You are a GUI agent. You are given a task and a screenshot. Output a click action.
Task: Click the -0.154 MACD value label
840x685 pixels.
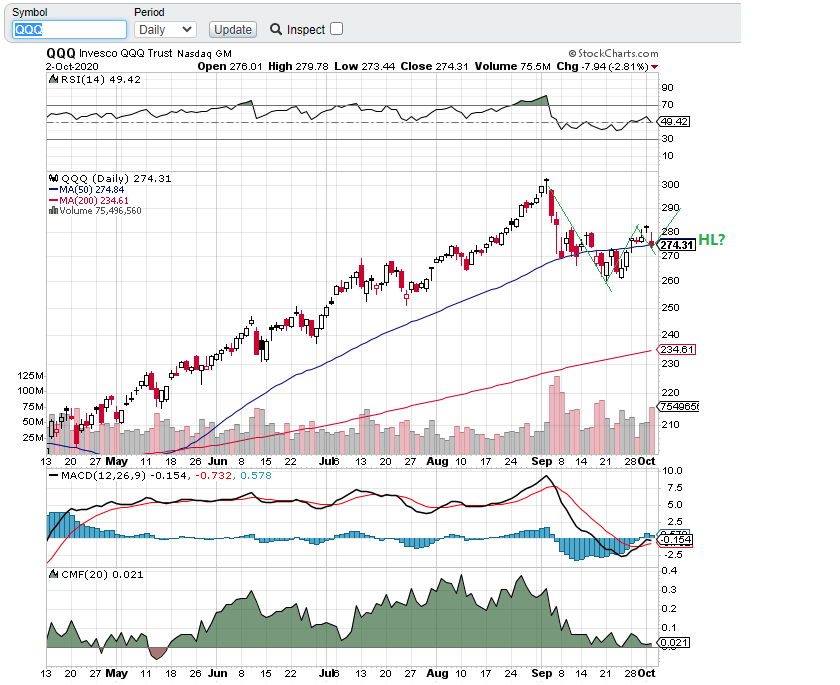point(675,540)
